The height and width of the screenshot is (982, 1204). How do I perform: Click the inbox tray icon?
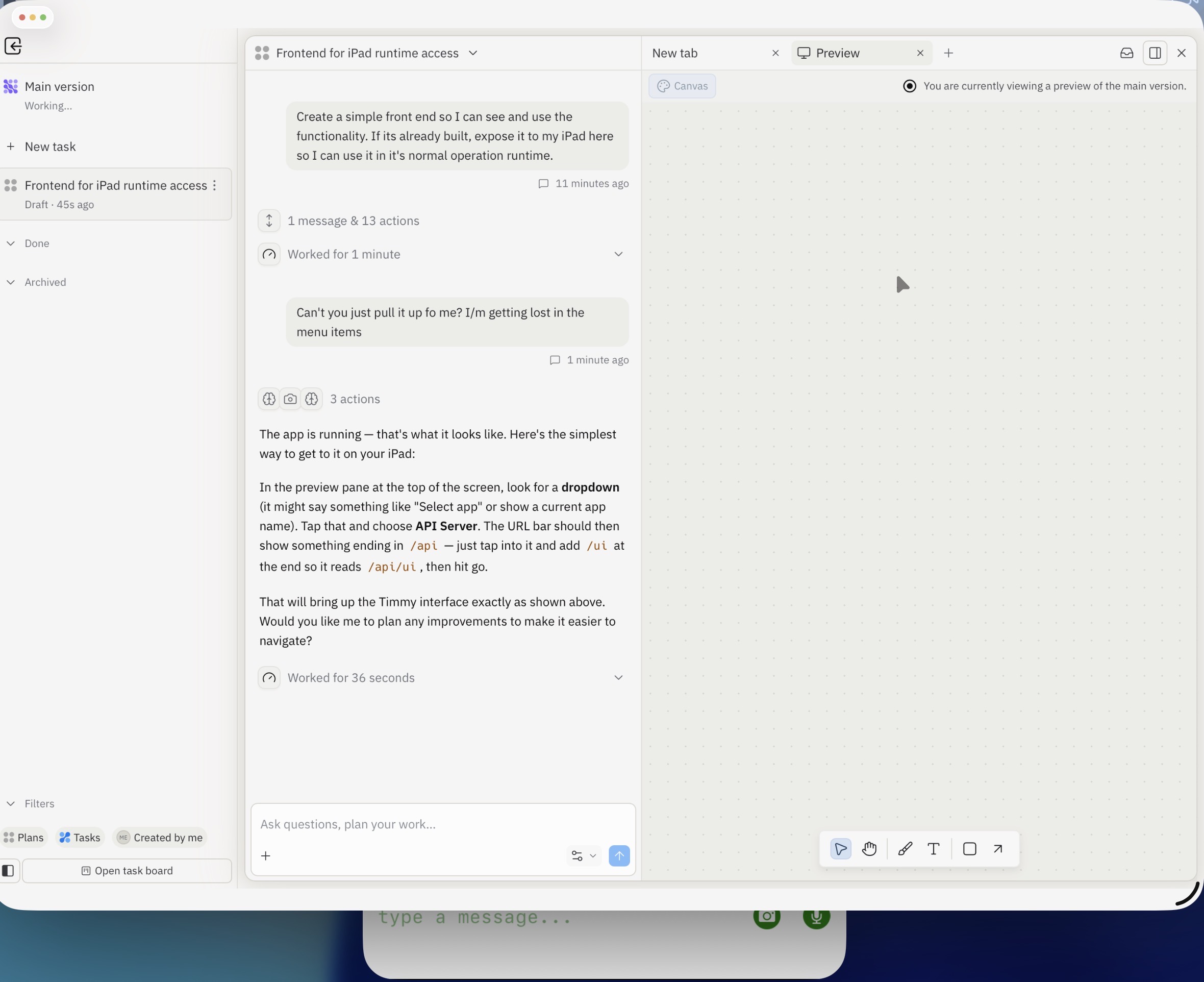click(x=1126, y=53)
